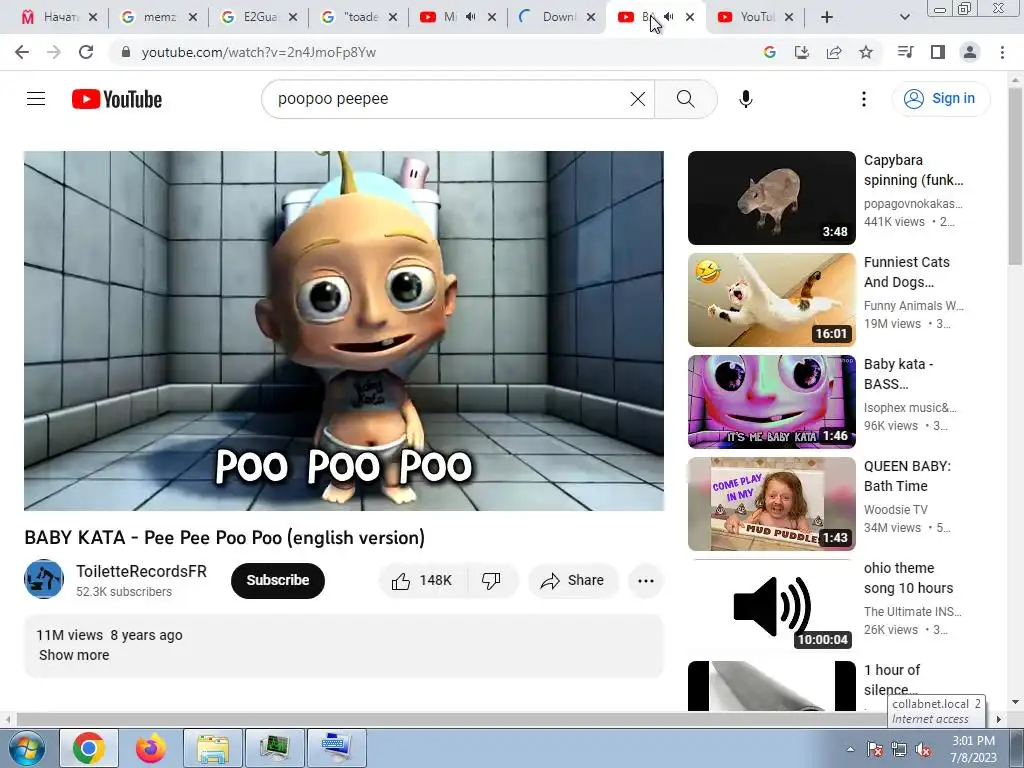1024x768 pixels.
Task: Go forward with the browser forward arrow
Action: (x=54, y=52)
